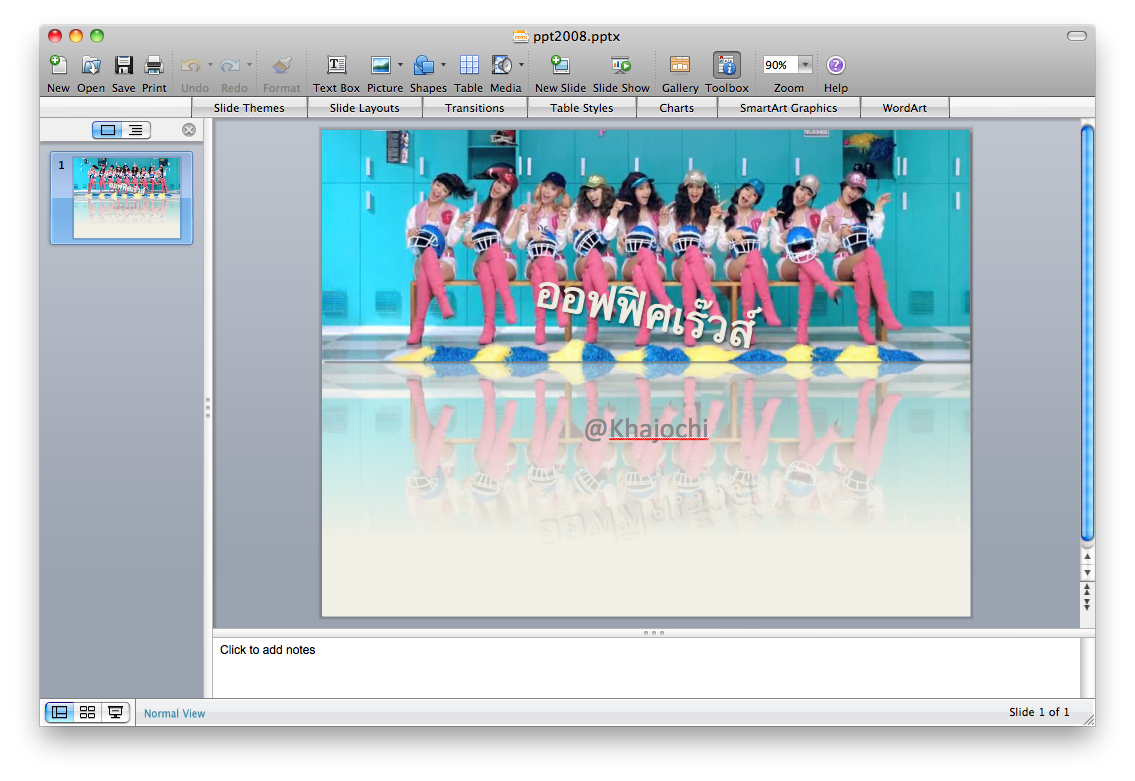This screenshot has height=781, width=1135.
Task: Open the WordArt tab
Action: [x=905, y=108]
